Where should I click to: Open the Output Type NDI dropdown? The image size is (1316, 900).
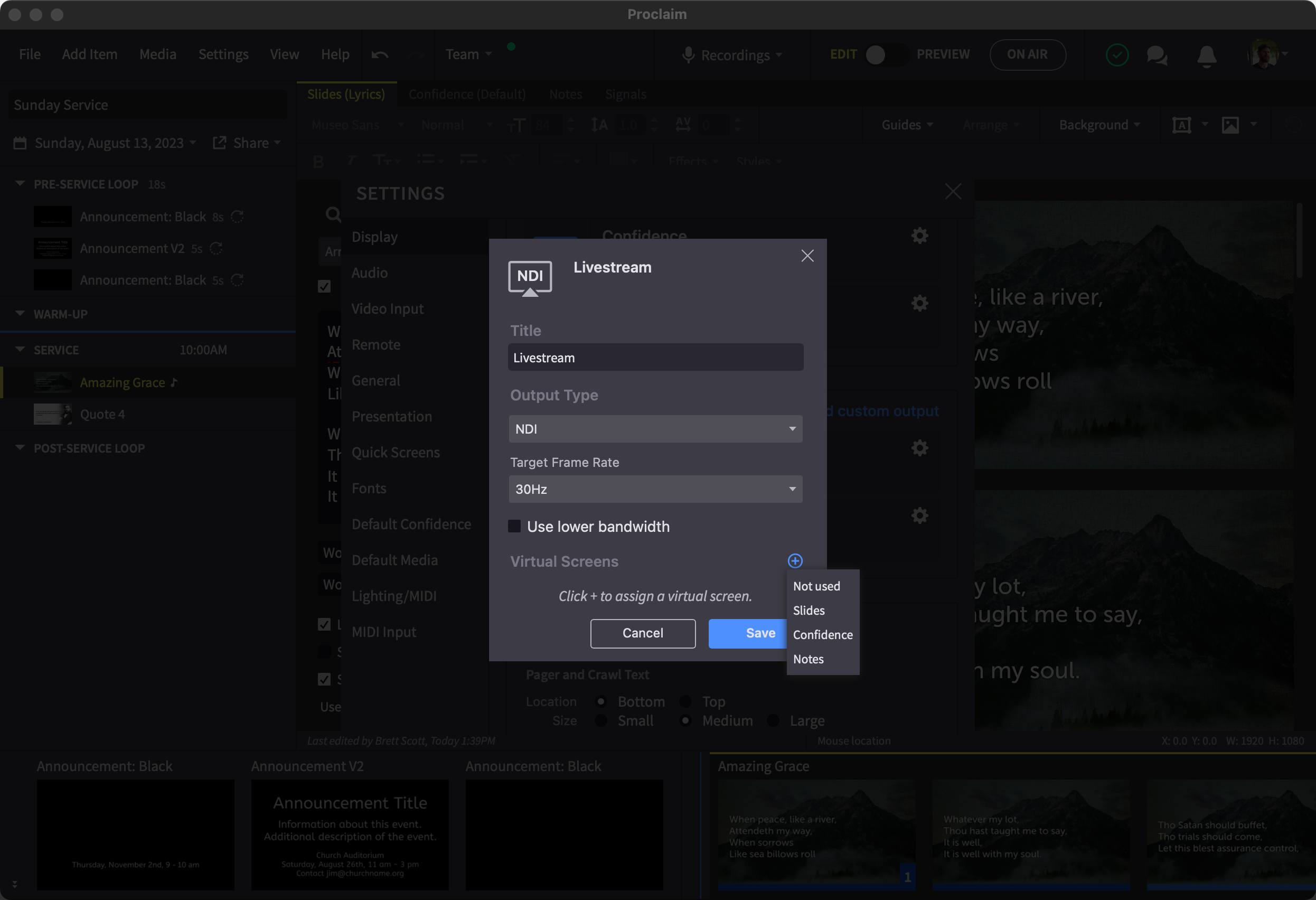click(655, 429)
